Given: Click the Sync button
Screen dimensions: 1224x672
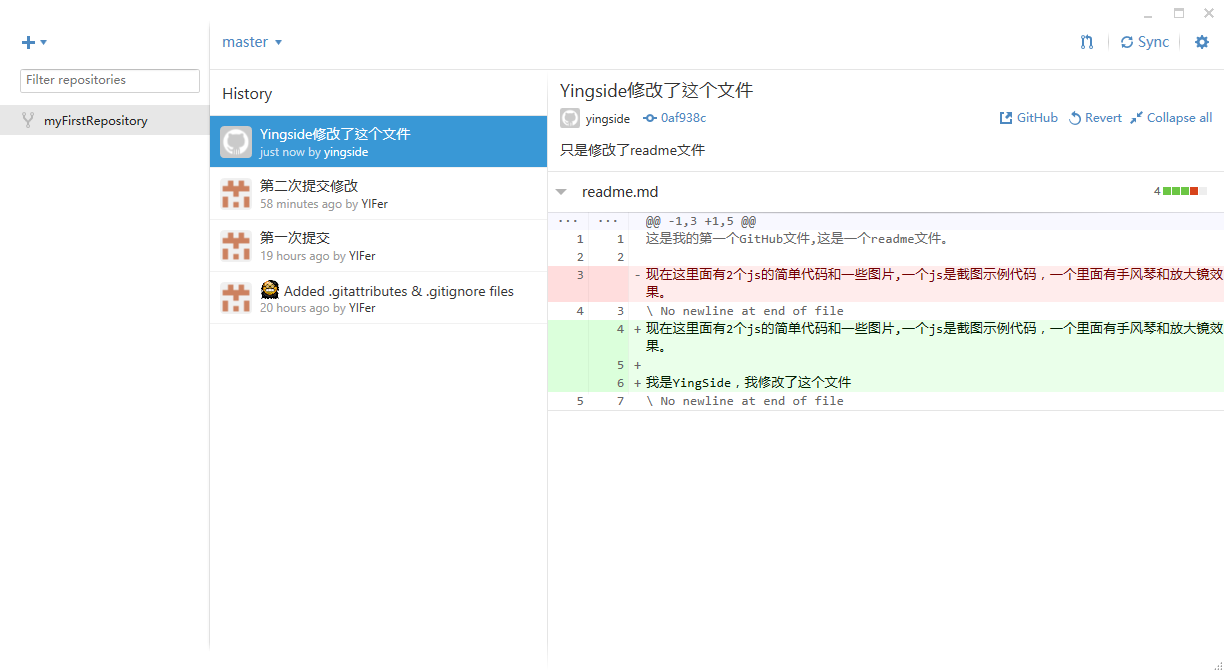Looking at the screenshot, I should [x=1145, y=42].
